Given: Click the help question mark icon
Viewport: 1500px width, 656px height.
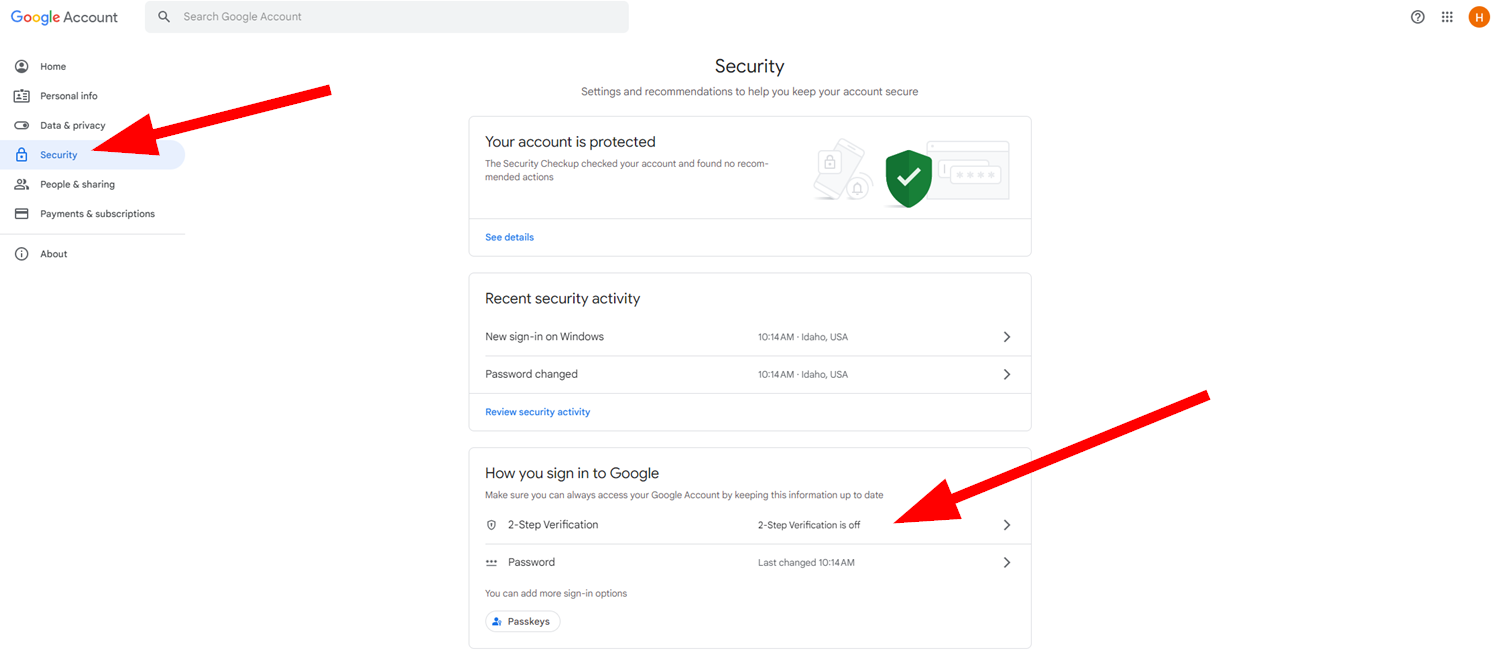Looking at the screenshot, I should (1417, 17).
